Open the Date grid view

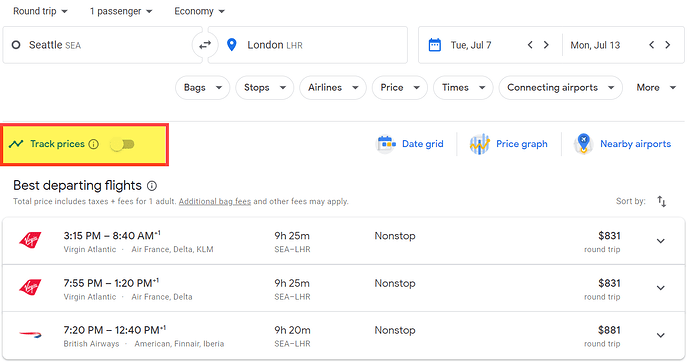pos(410,144)
